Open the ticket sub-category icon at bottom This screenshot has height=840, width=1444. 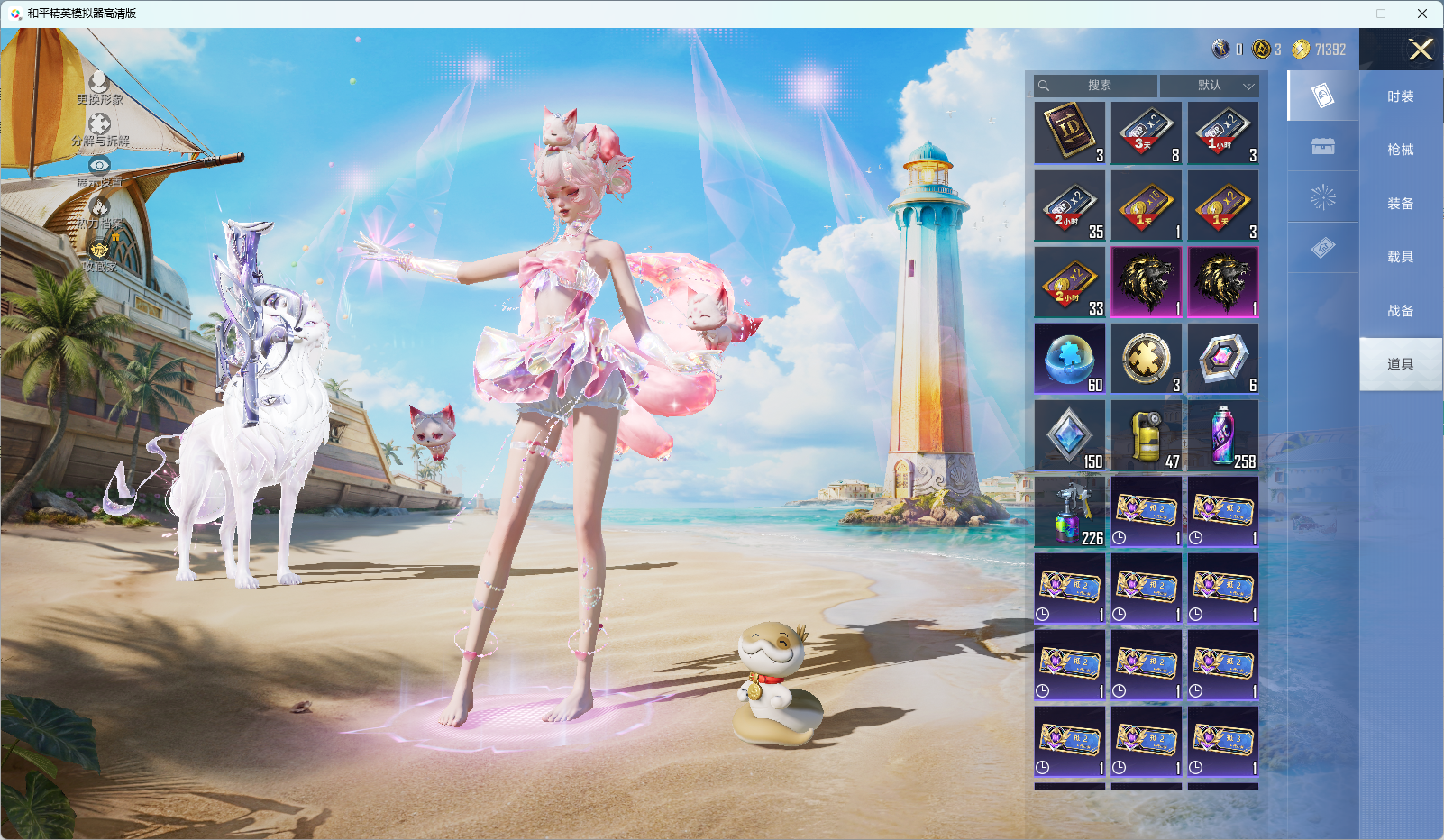[1323, 248]
